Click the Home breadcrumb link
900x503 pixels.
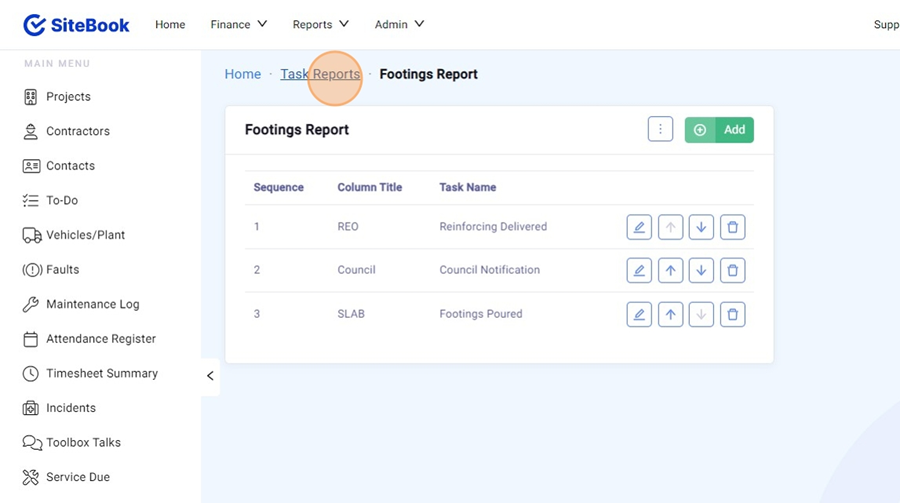click(242, 74)
